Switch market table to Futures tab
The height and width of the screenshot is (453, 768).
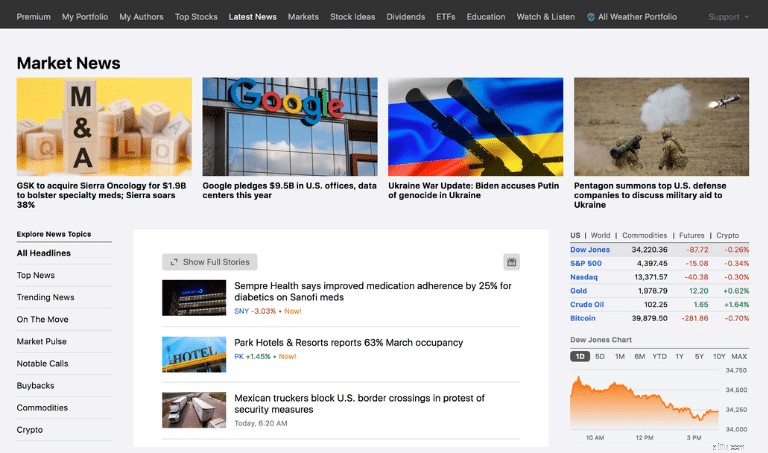pos(692,235)
